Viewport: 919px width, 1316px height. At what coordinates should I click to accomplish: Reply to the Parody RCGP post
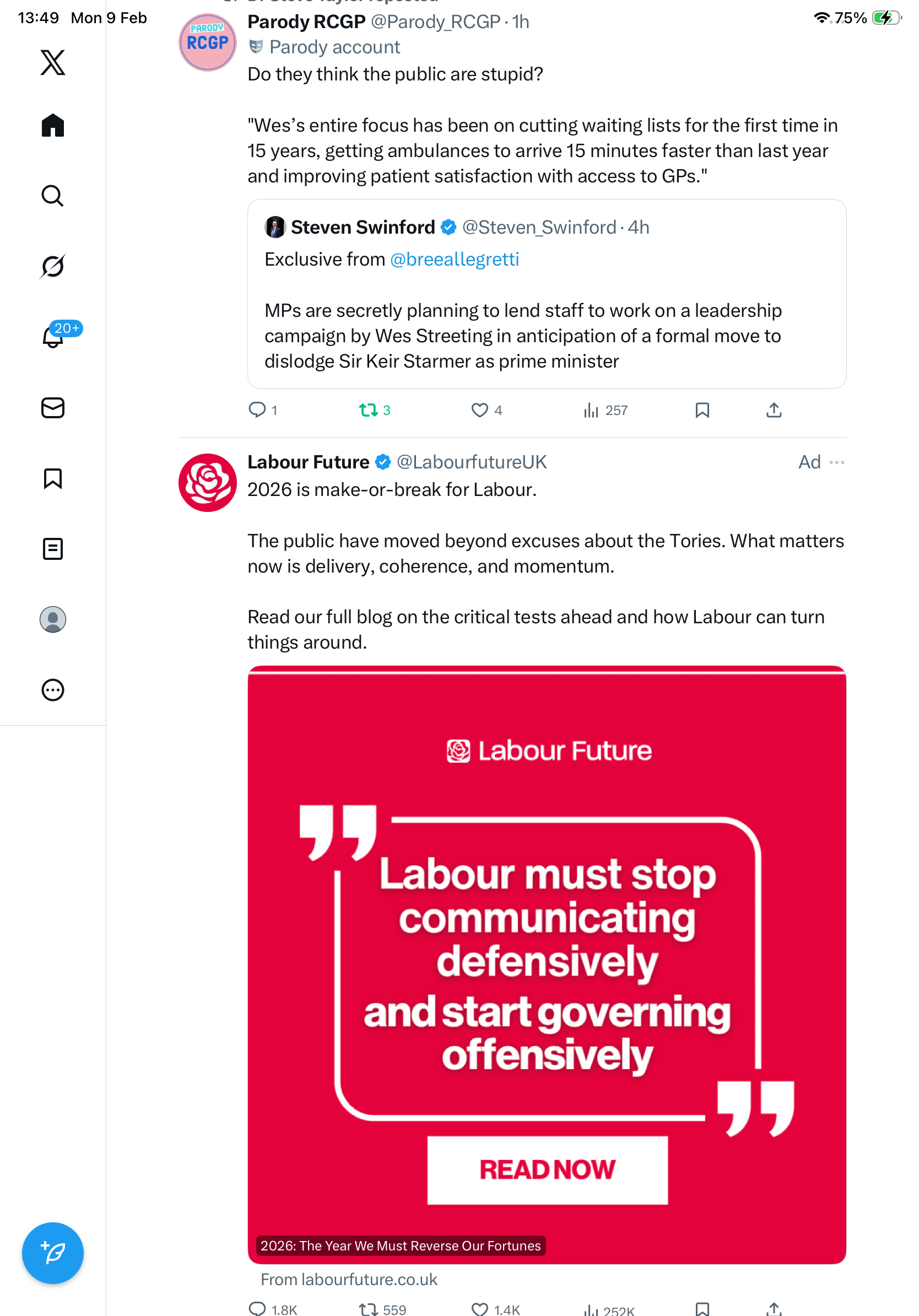click(257, 411)
